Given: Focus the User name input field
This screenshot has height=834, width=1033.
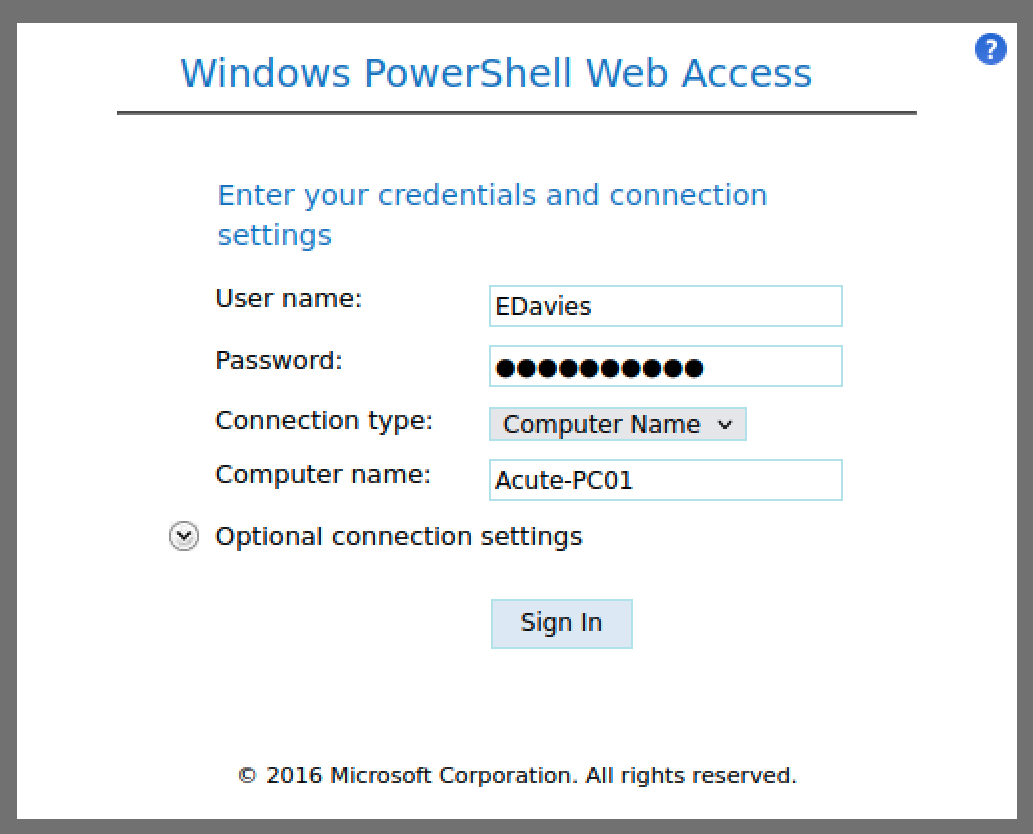Looking at the screenshot, I should tap(665, 306).
